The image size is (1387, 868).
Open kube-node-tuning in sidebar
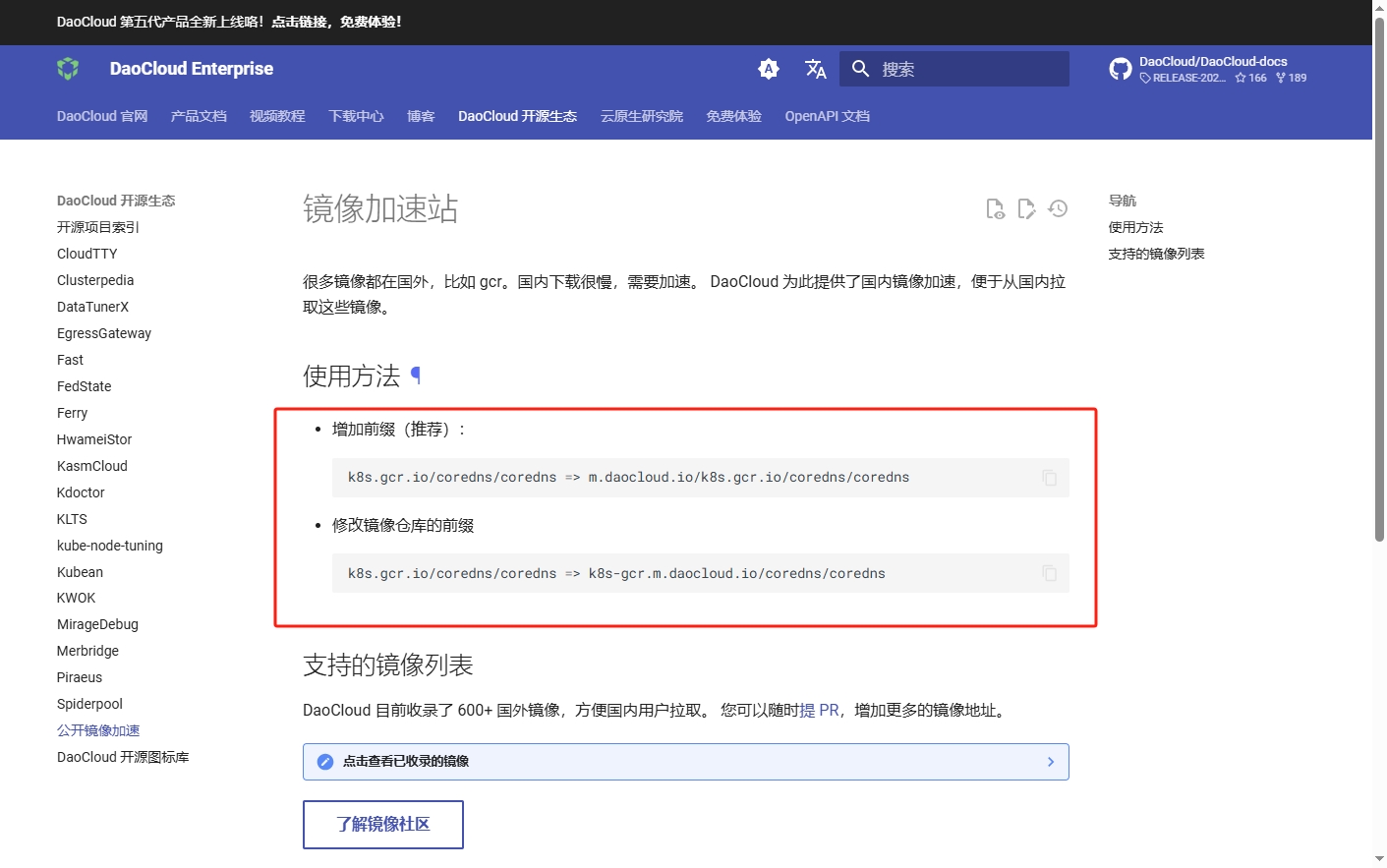point(110,546)
